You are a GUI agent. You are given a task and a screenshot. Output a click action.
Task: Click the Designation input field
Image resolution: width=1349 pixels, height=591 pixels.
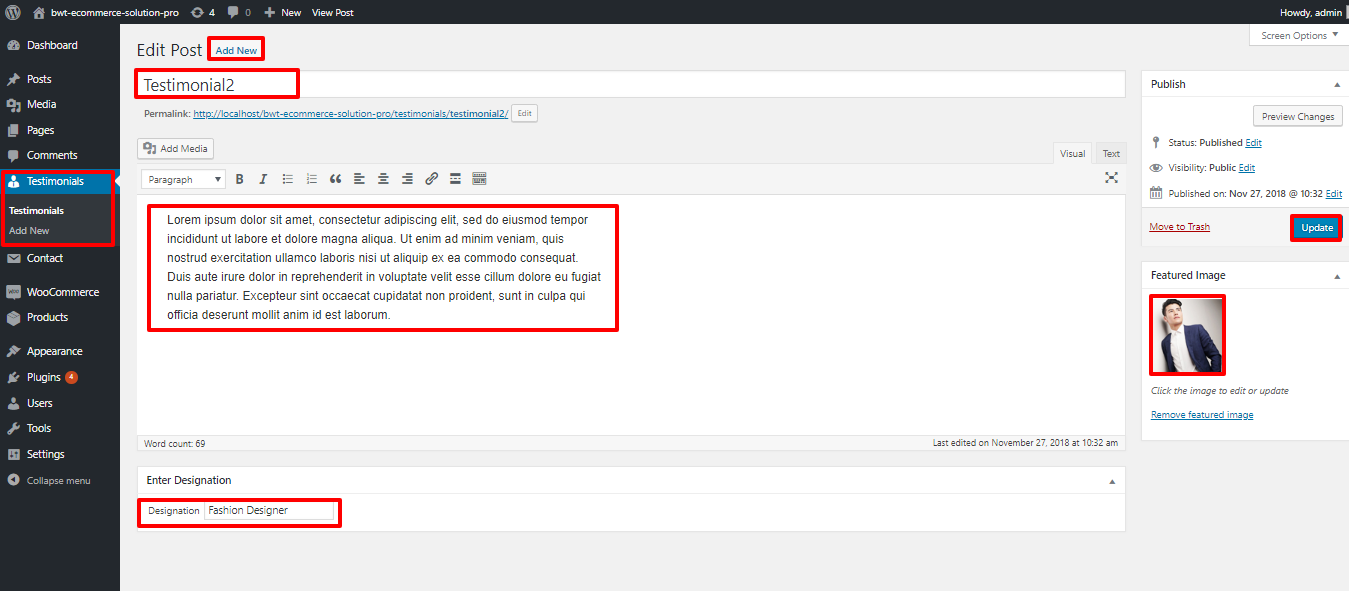pyautogui.click(x=269, y=511)
